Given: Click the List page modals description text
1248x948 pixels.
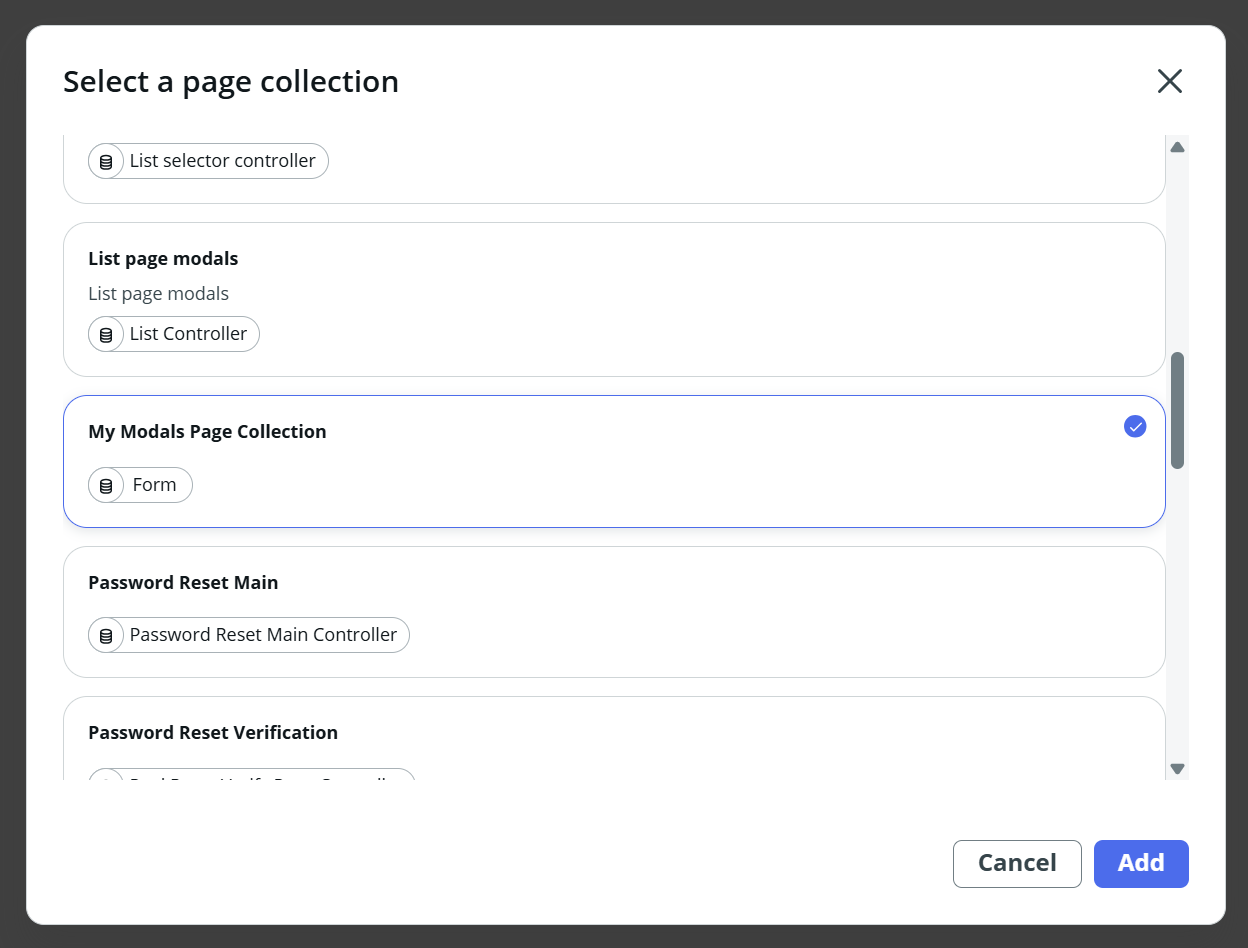Looking at the screenshot, I should point(158,294).
